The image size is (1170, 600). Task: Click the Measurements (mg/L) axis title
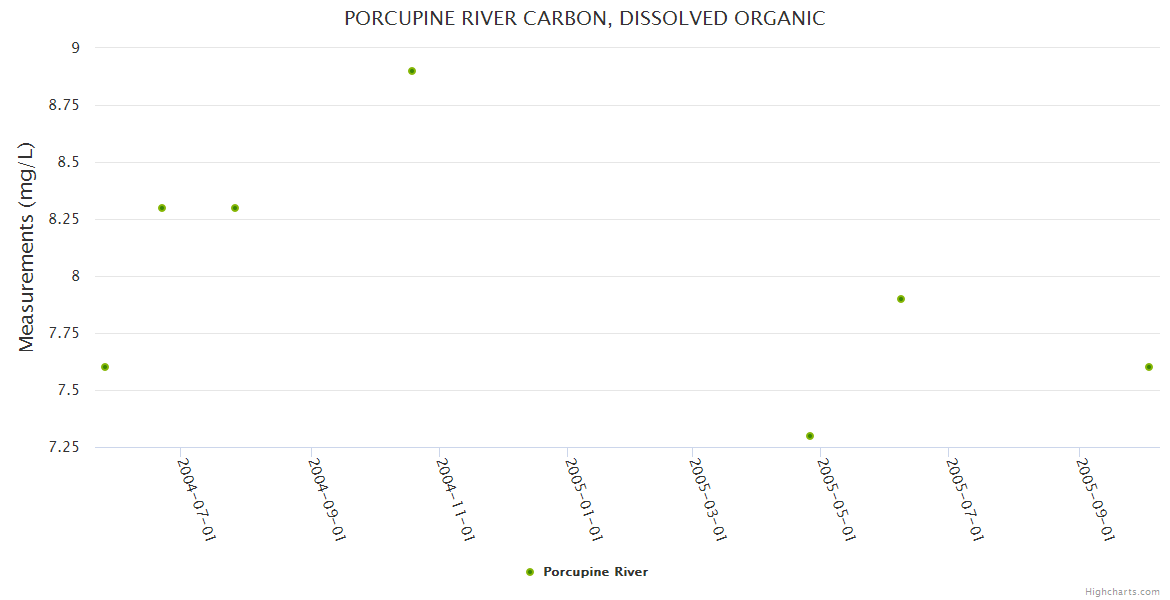(x=27, y=247)
